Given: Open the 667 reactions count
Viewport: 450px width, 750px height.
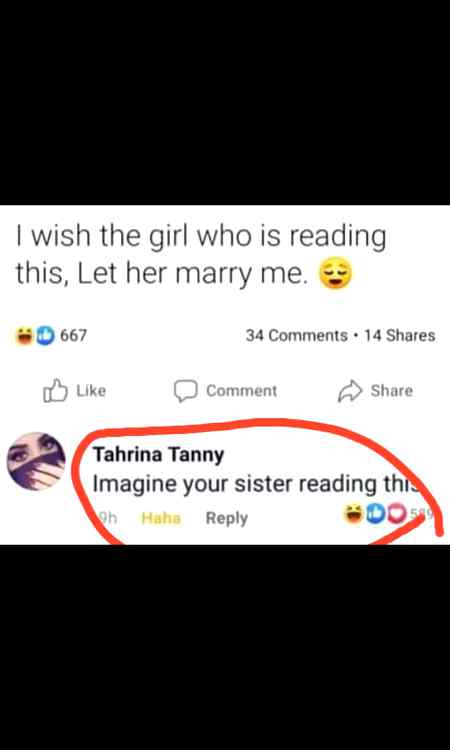Looking at the screenshot, I should [74, 335].
